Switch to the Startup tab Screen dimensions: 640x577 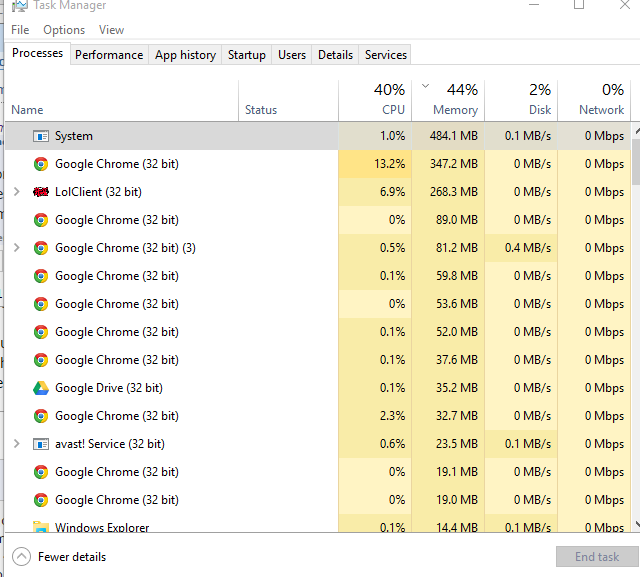(247, 55)
